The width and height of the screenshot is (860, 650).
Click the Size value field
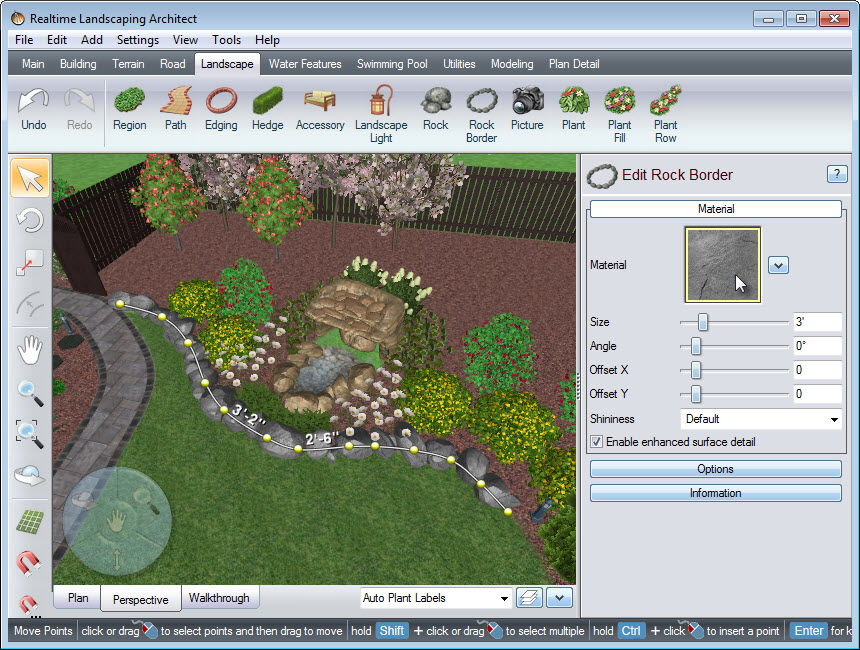pos(817,322)
